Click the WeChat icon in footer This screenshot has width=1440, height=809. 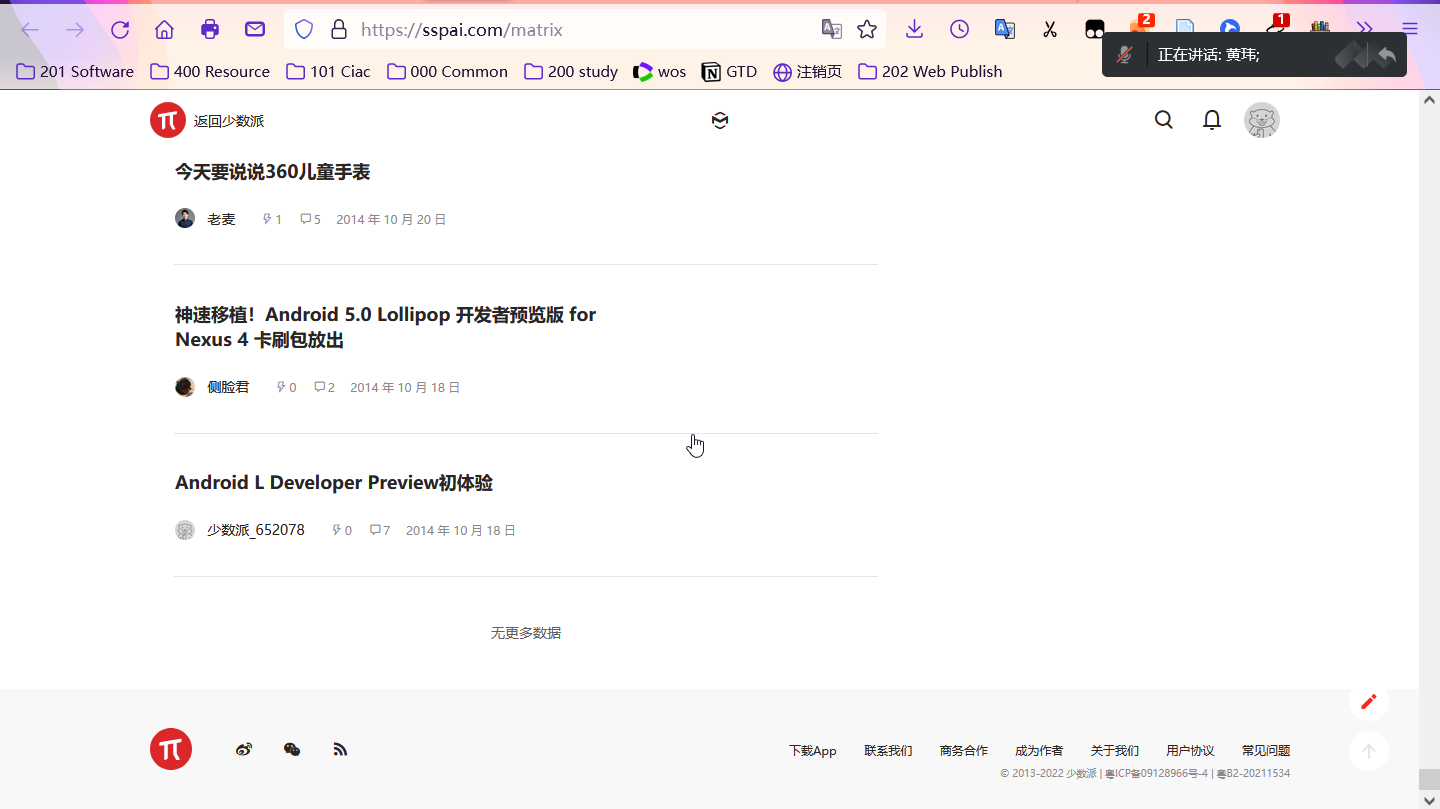(291, 748)
